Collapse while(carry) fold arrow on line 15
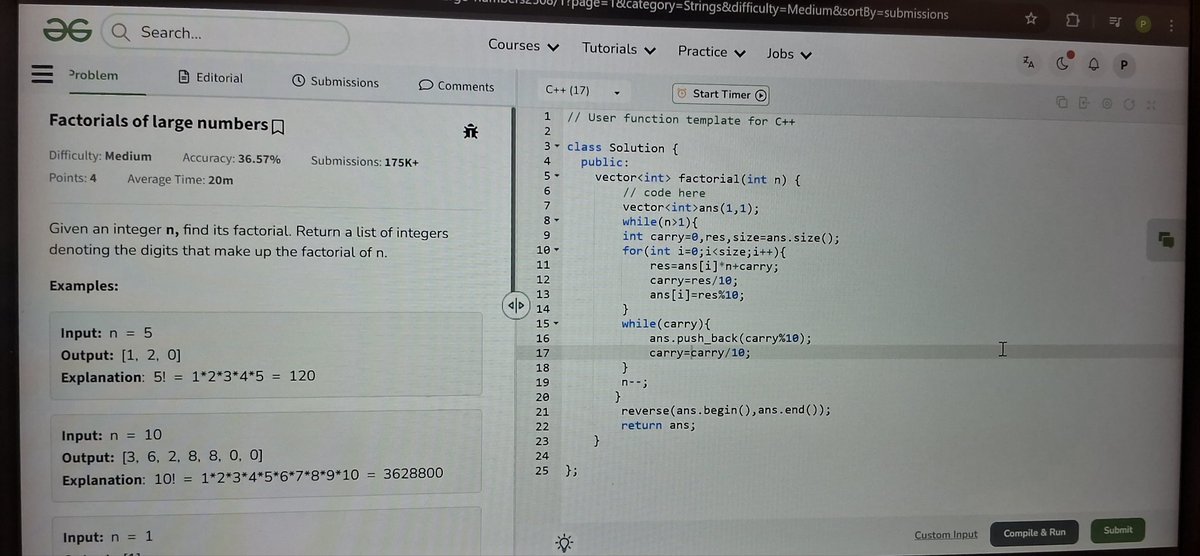This screenshot has width=1200, height=556. tap(558, 324)
